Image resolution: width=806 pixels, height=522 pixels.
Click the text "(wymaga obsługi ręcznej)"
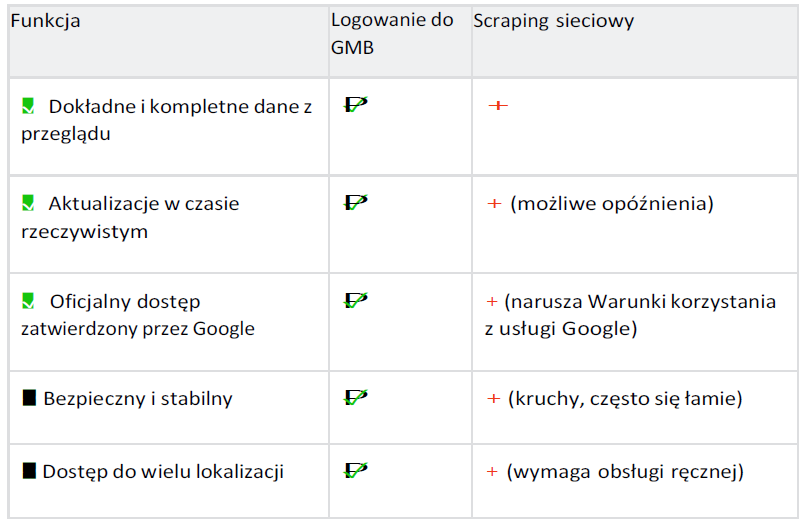627,471
